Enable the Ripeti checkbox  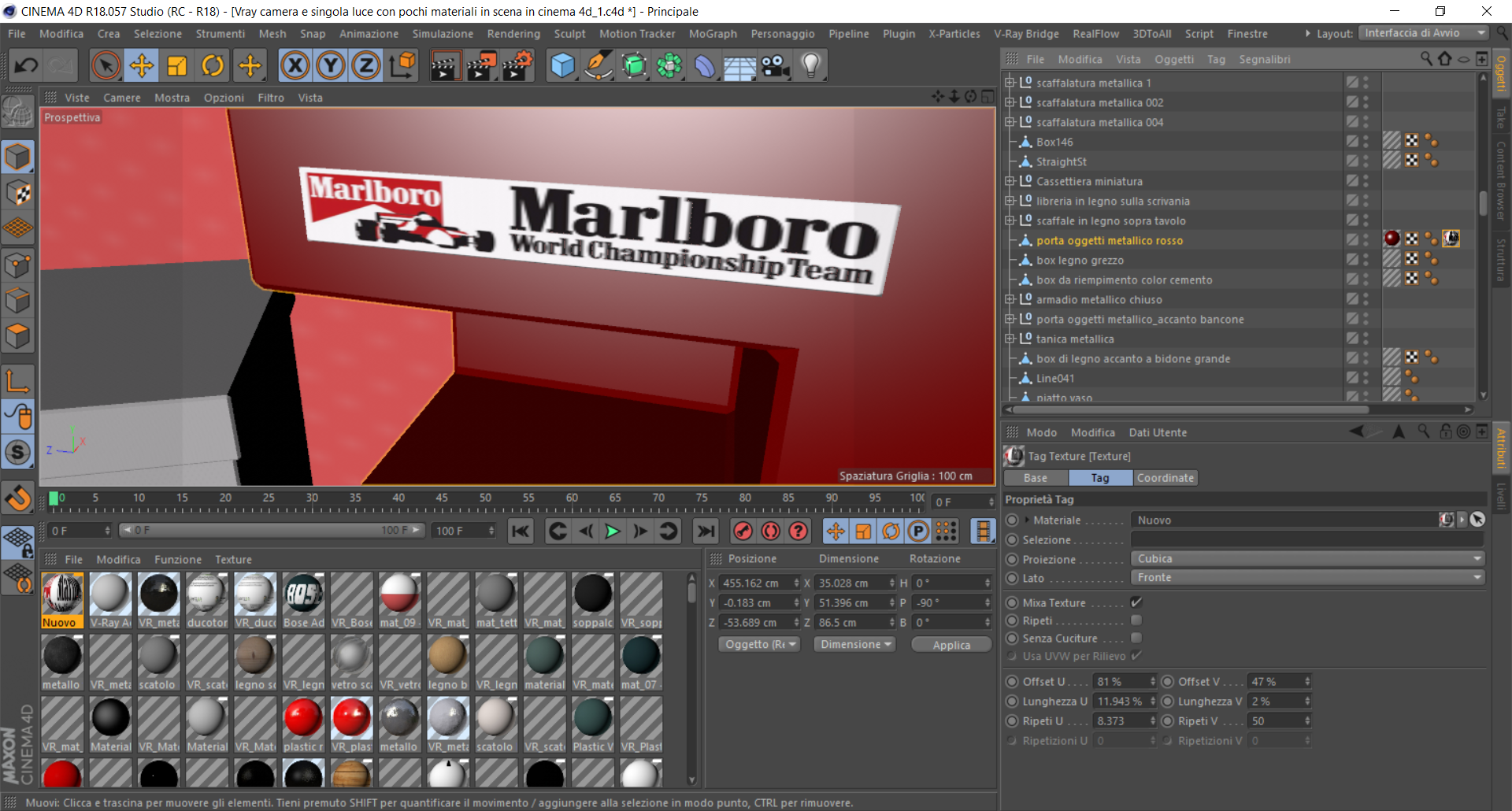tap(1136, 620)
